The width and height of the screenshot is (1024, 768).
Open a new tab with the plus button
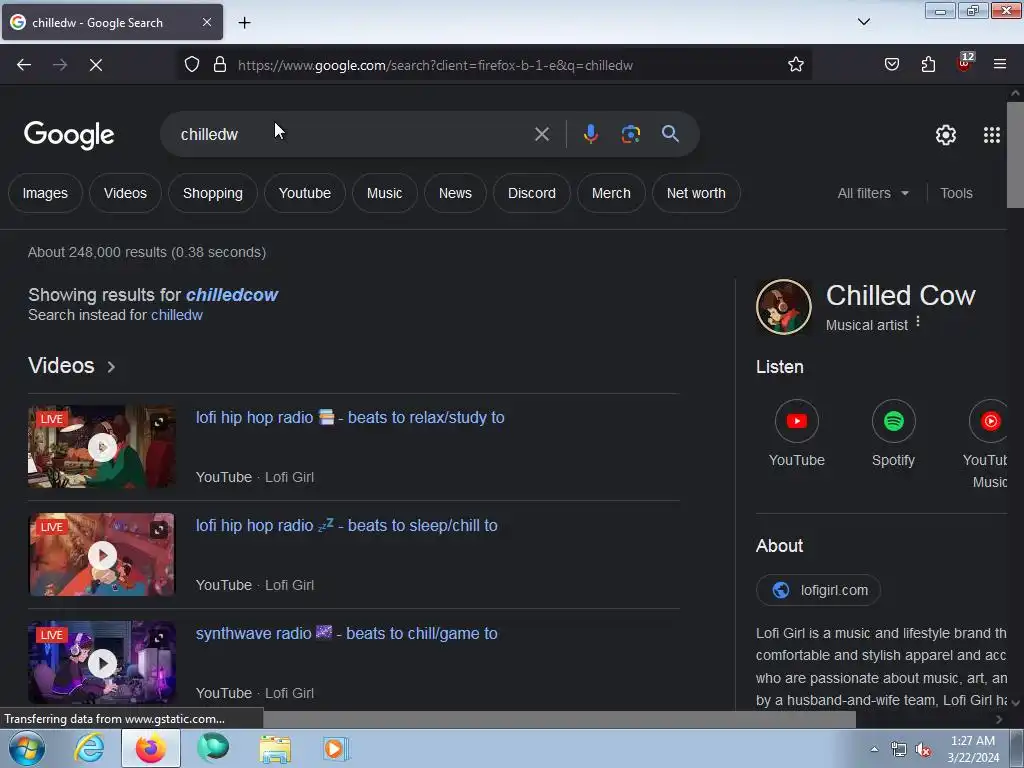tap(244, 23)
